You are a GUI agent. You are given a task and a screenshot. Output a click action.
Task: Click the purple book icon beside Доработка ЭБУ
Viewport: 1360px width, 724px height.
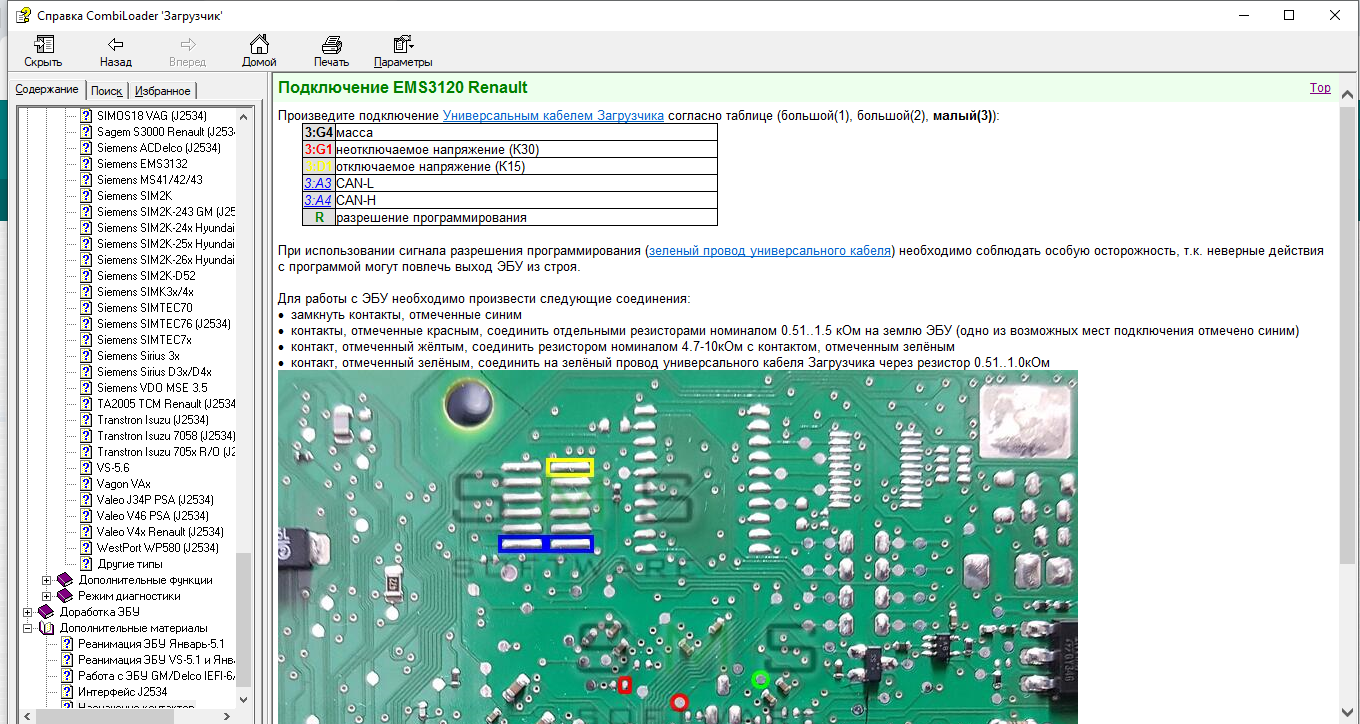tap(47, 612)
